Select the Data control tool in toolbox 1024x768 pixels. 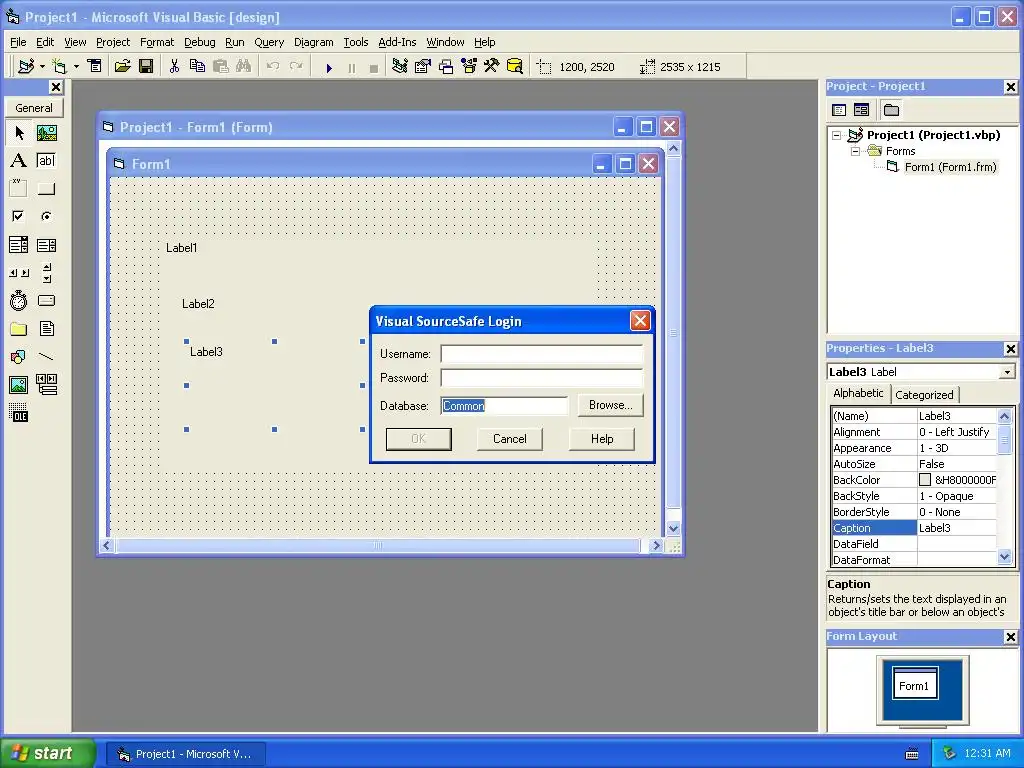tap(46, 385)
